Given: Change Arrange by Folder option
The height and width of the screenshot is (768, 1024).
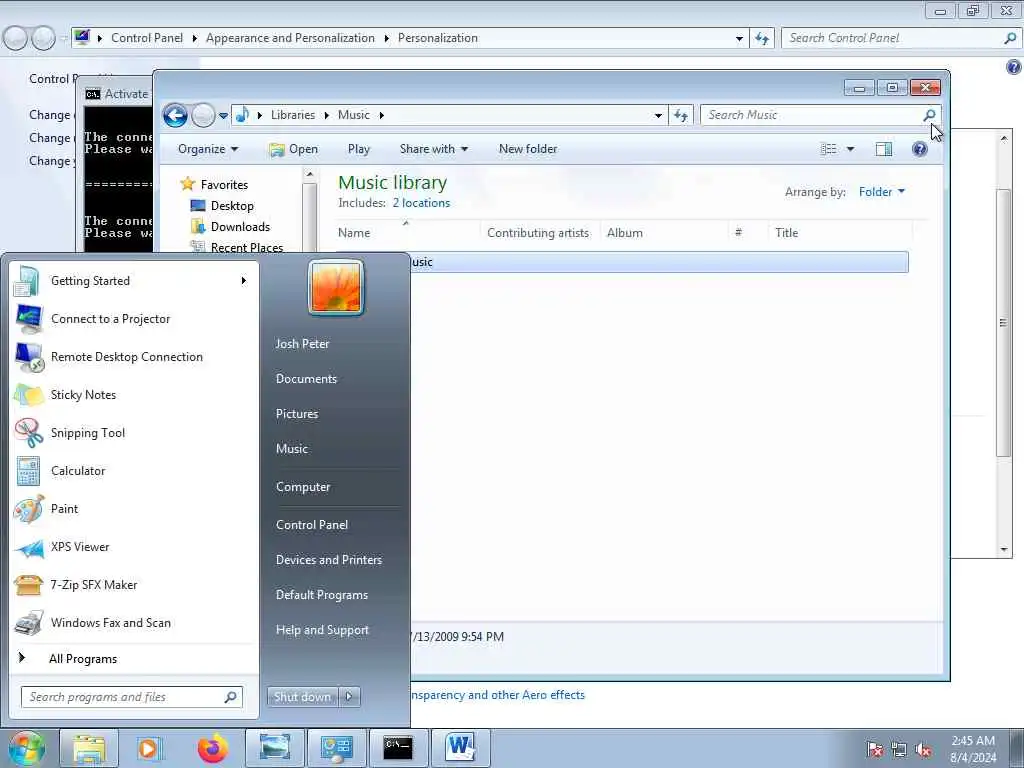Looking at the screenshot, I should point(882,192).
